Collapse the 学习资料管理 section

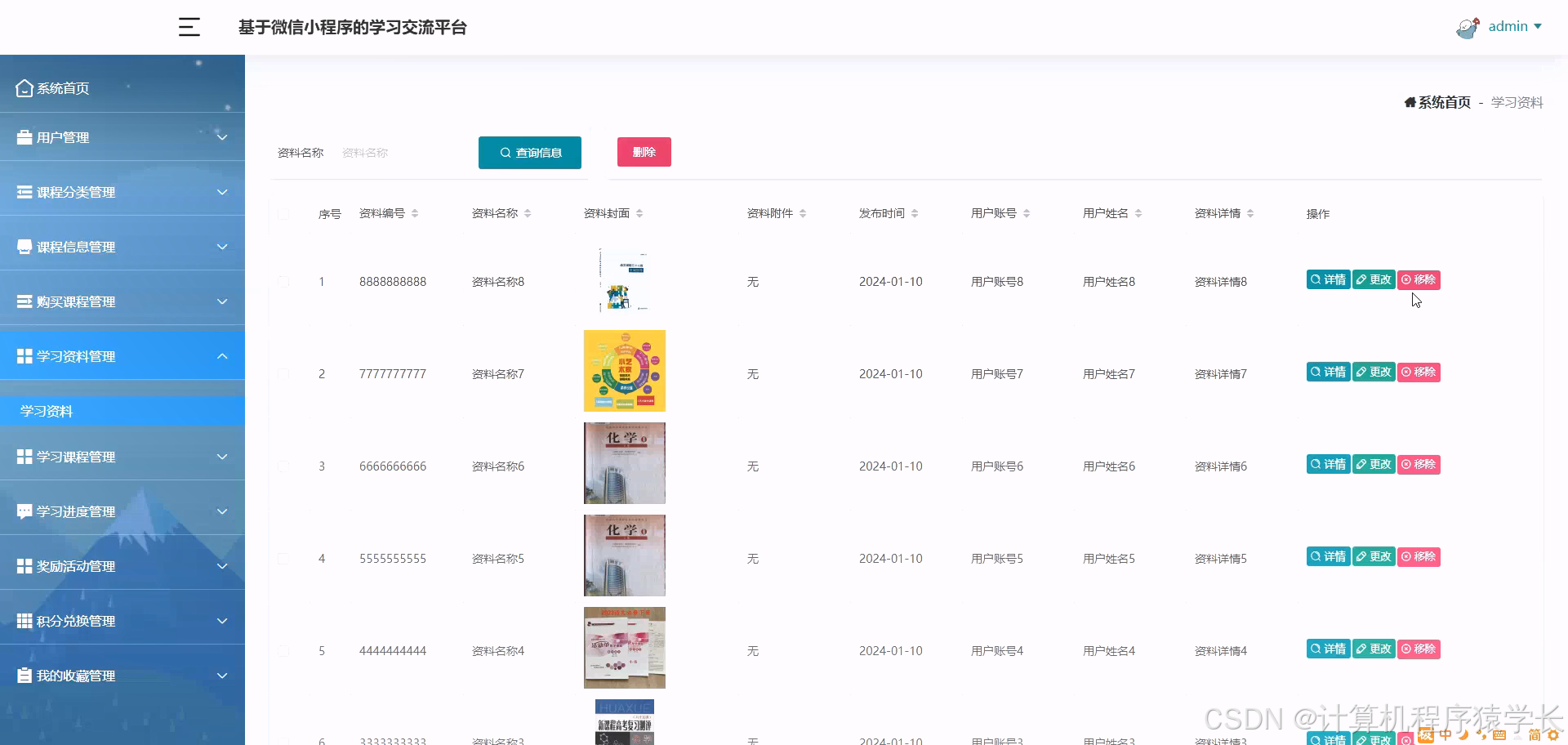pos(222,356)
